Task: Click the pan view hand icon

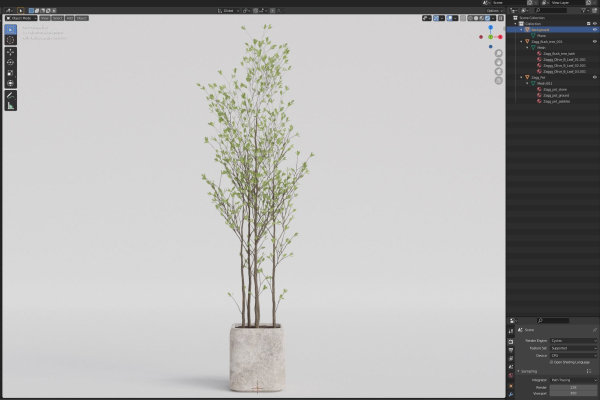Action: (498, 62)
